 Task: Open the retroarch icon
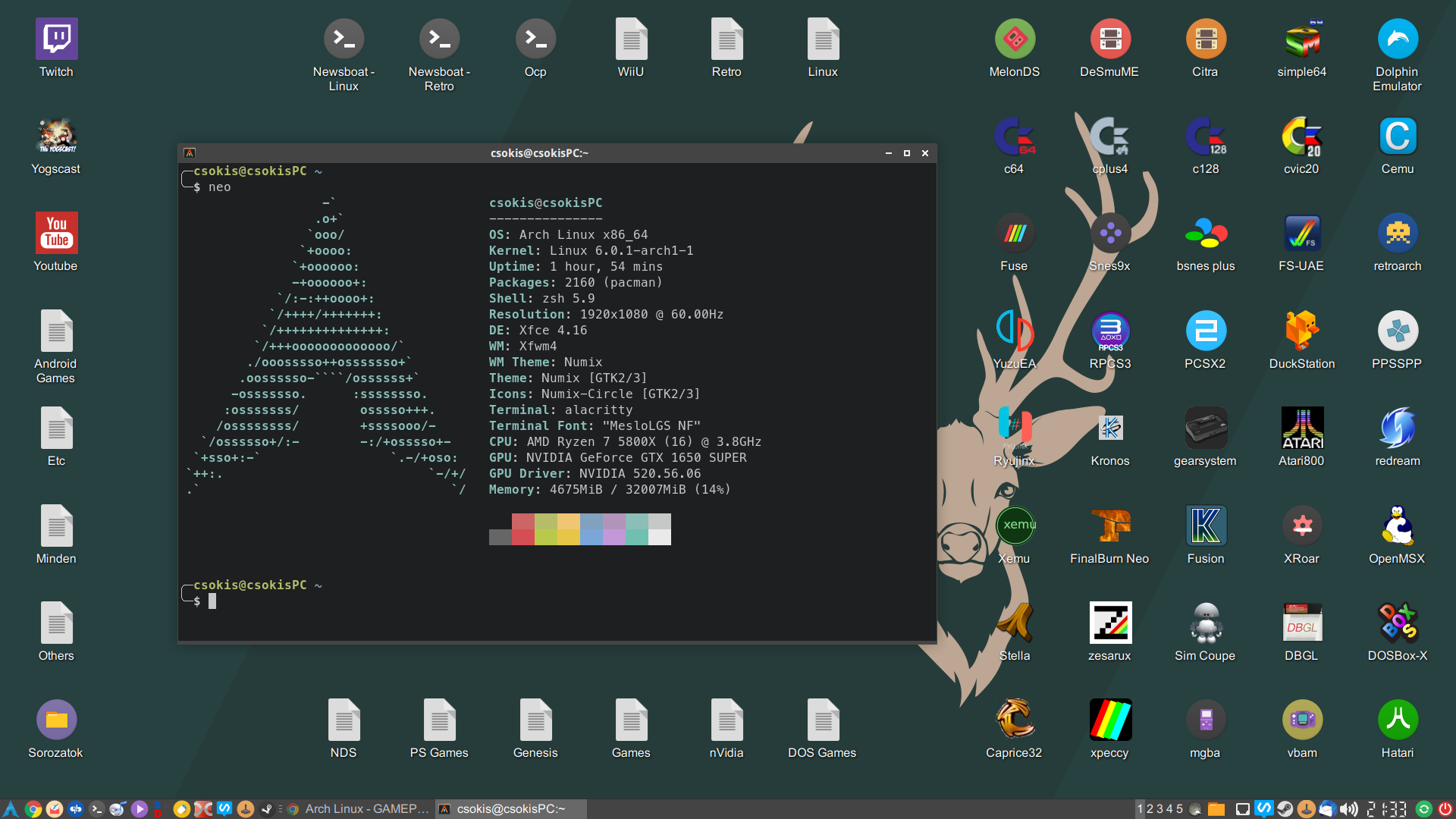(x=1398, y=234)
